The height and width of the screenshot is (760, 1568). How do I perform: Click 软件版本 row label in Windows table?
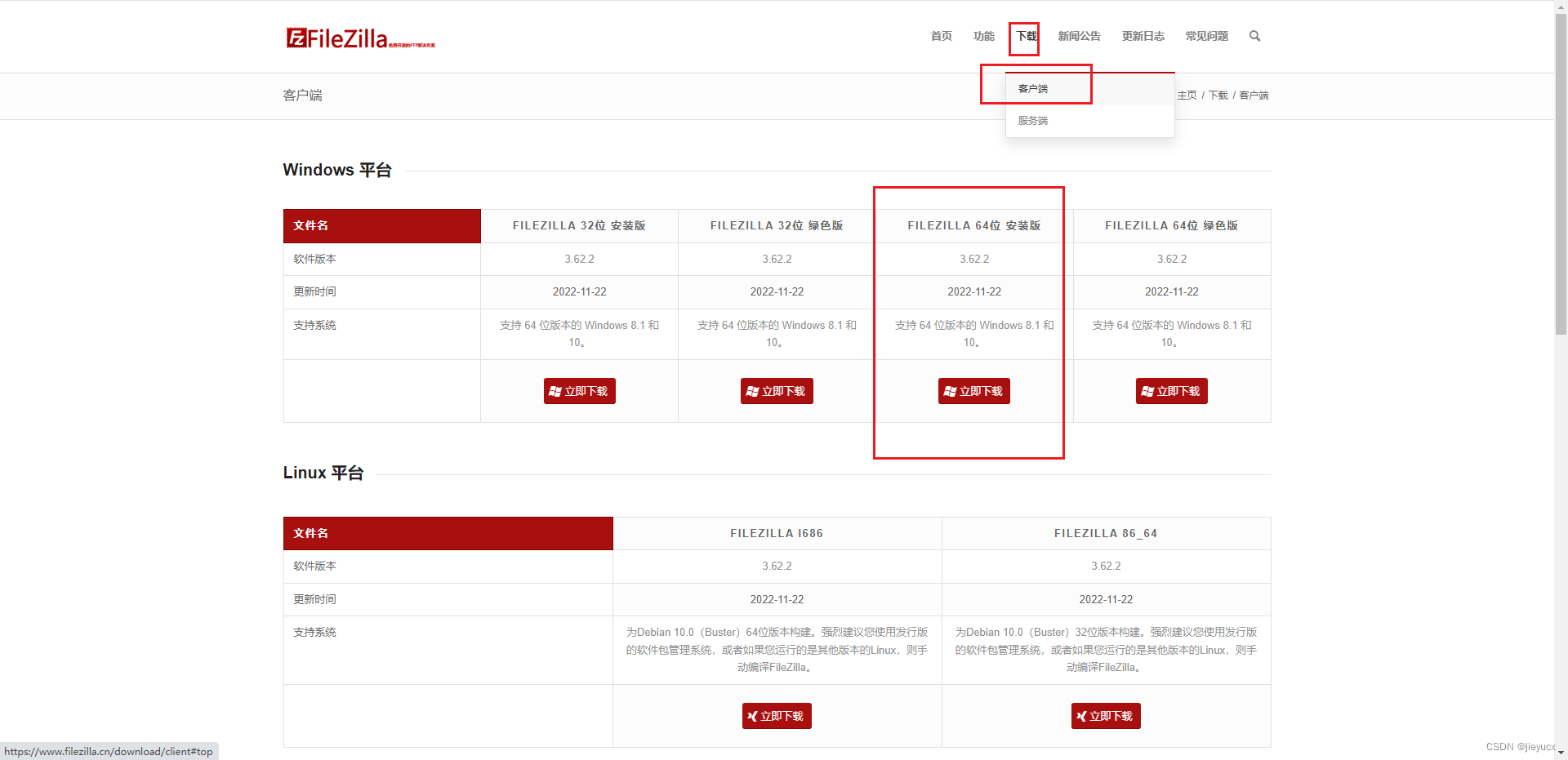[x=314, y=259]
